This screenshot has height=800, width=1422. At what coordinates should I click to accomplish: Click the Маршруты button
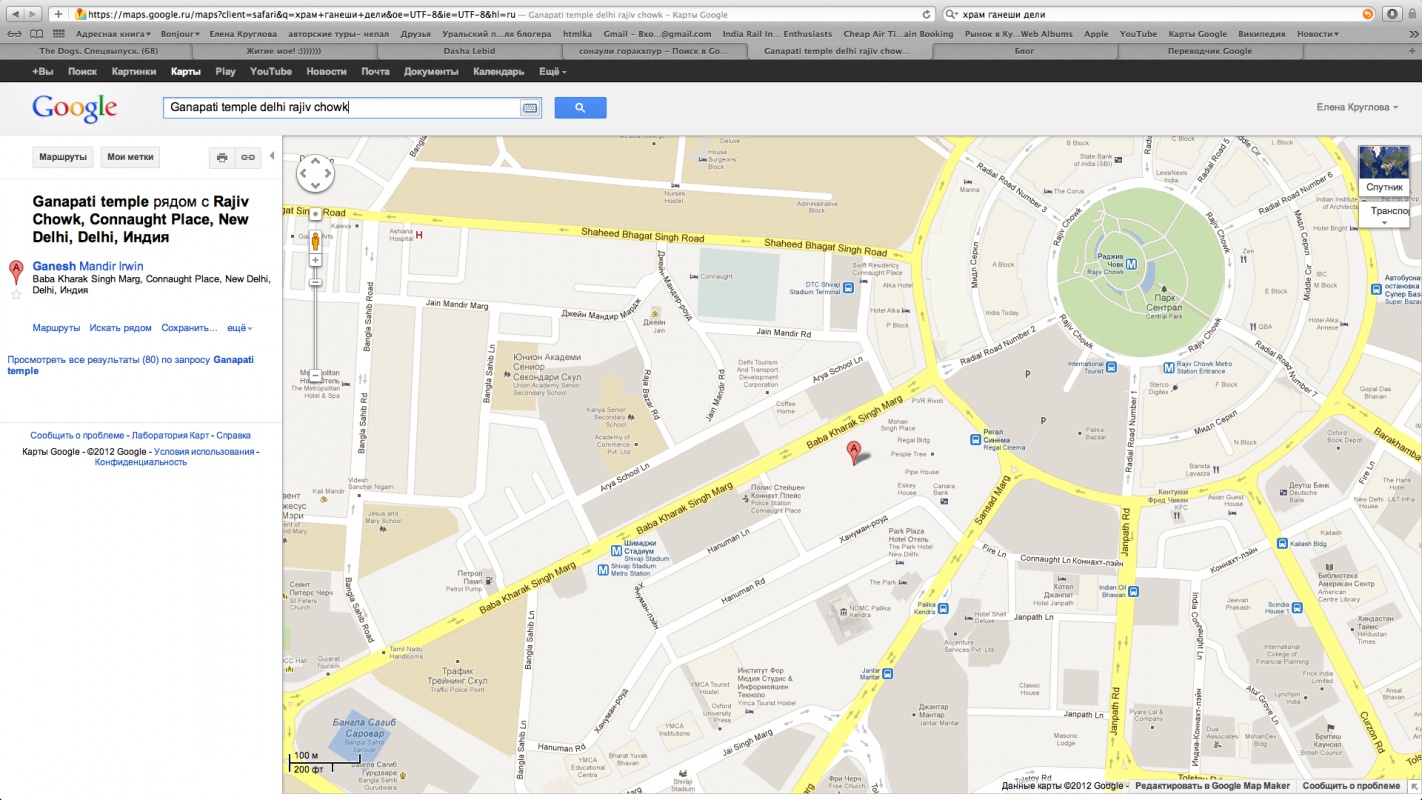(x=63, y=157)
